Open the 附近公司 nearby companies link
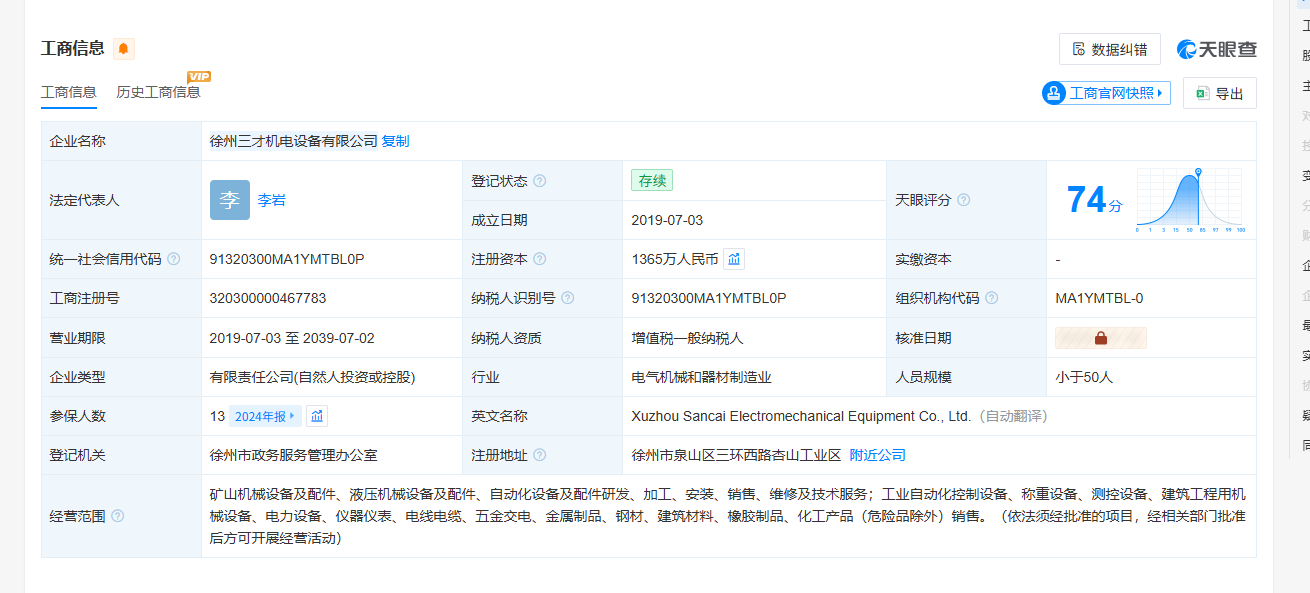Screen dimensions: 1310x593 tap(877, 455)
